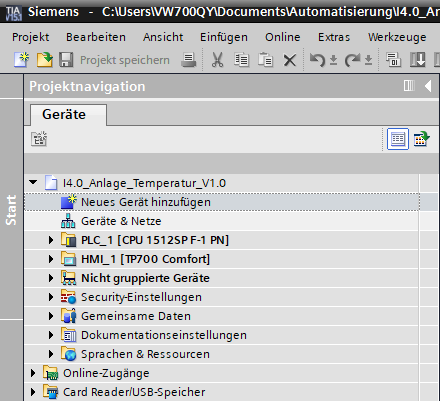This screenshot has height=401, width=440.
Task: Click the copy icon in toolbar
Action: (241, 60)
